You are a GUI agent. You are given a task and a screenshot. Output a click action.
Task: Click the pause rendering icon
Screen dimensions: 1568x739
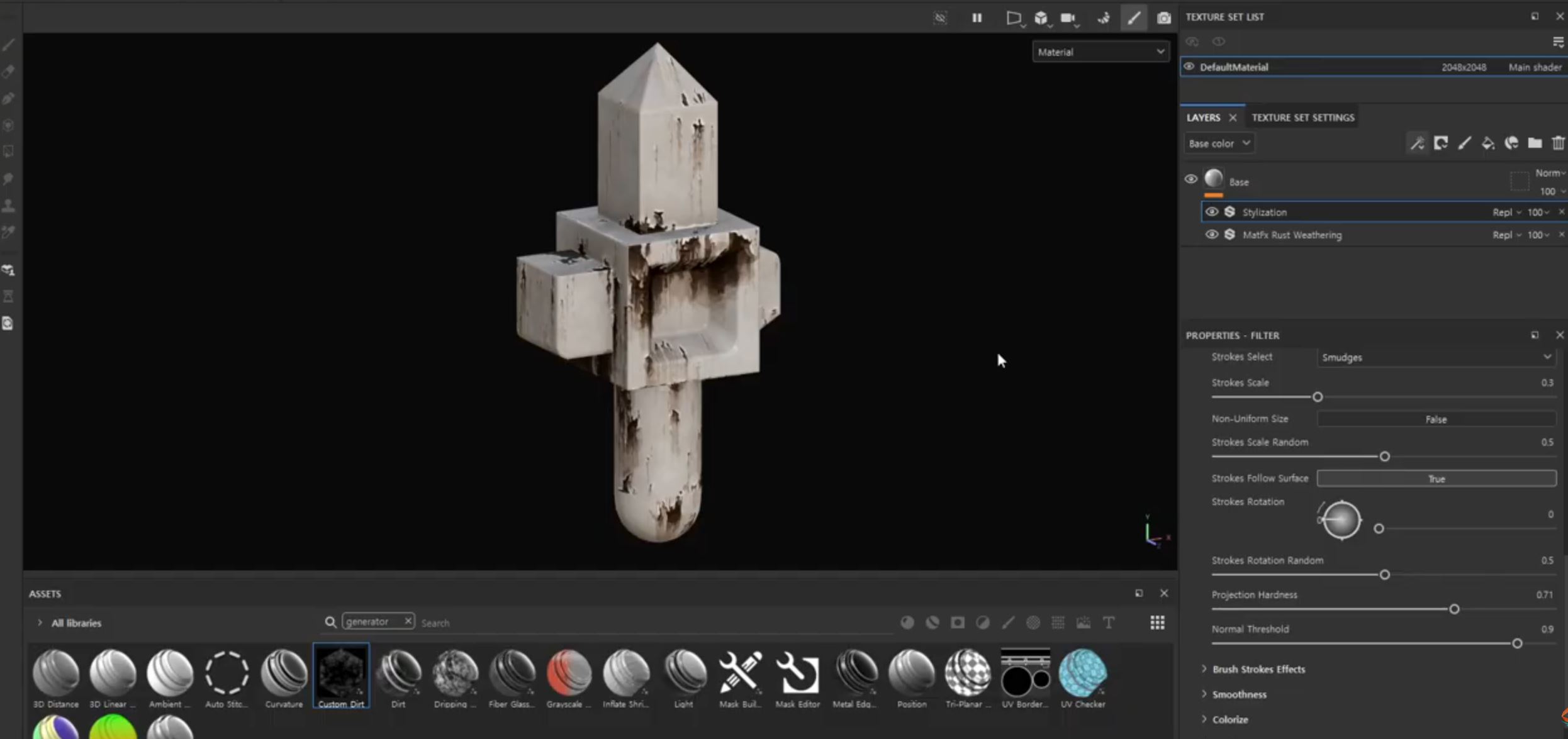(977, 18)
